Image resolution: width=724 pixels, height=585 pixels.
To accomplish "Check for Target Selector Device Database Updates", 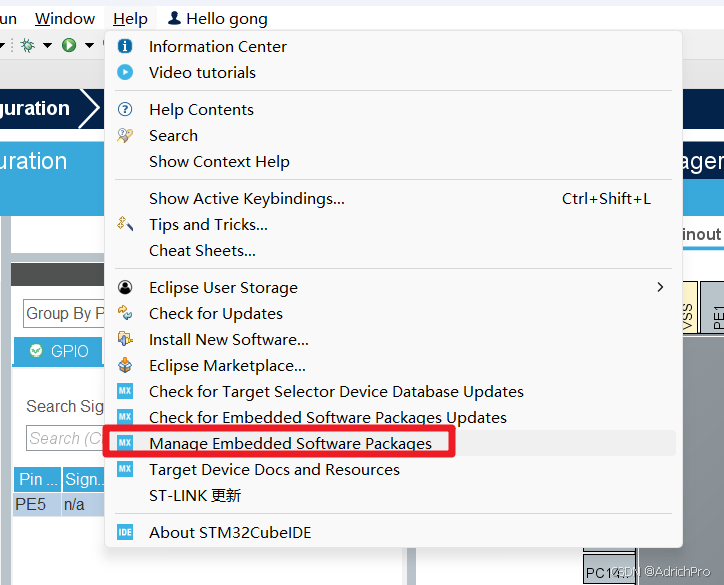I will (x=394, y=392).
